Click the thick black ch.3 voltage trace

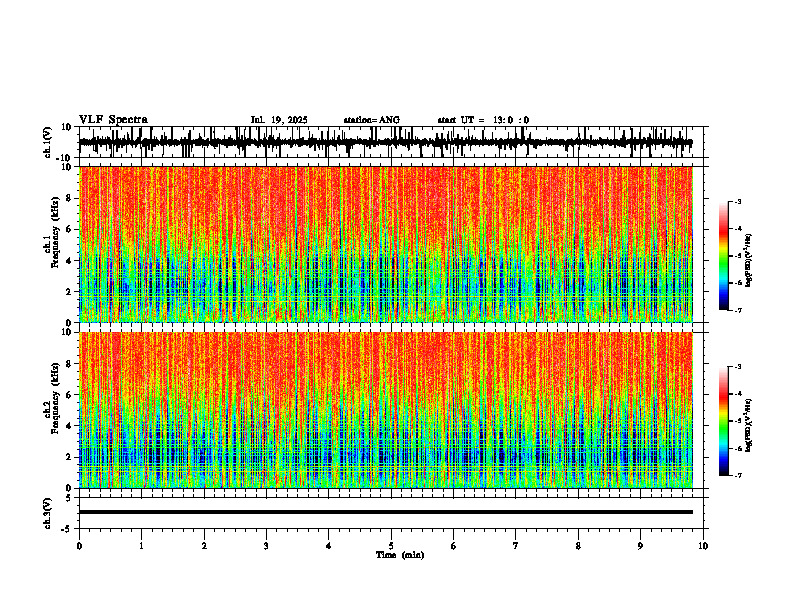[x=385, y=512]
